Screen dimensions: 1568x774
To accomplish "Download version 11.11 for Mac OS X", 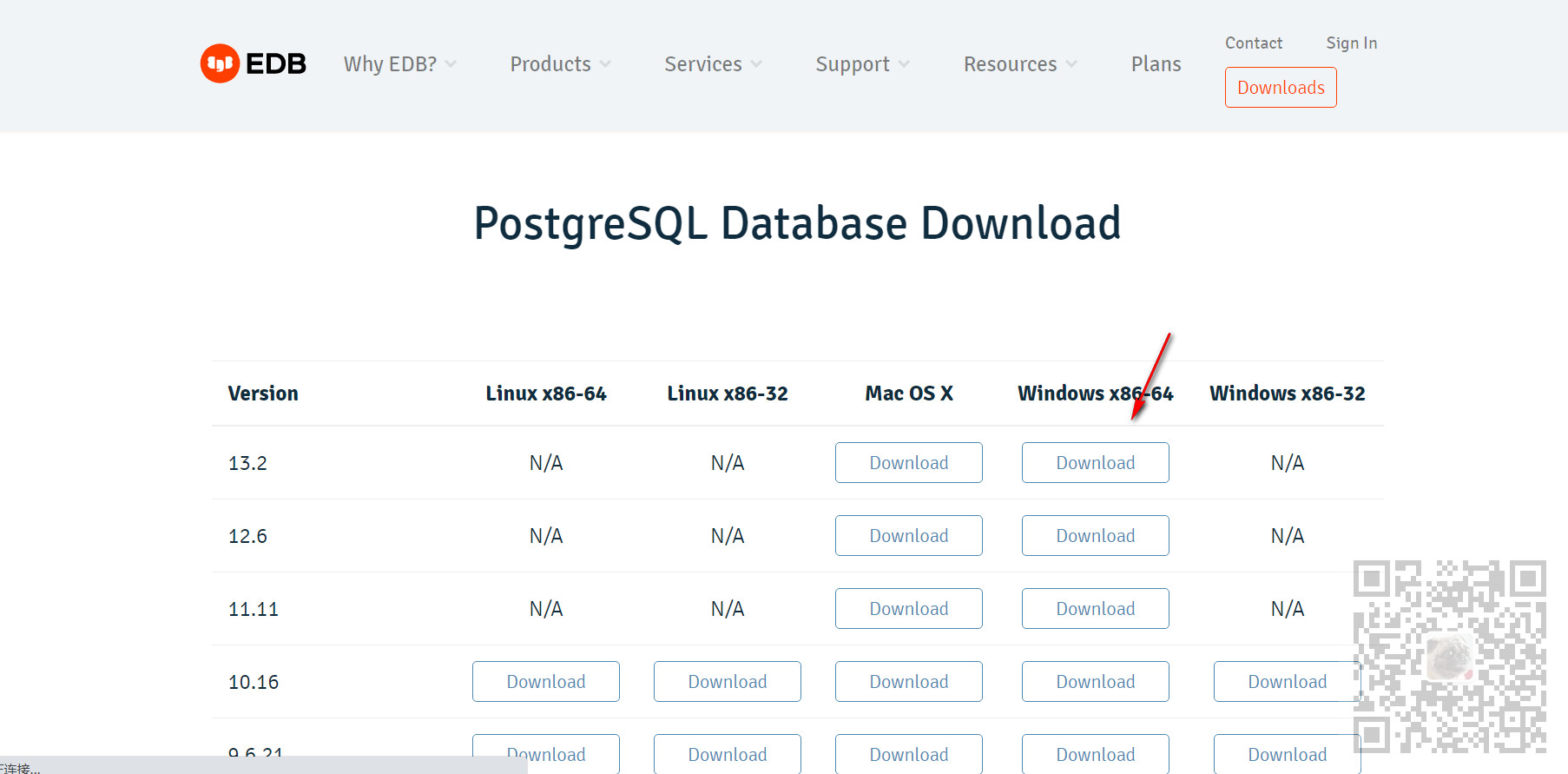I will coord(909,608).
